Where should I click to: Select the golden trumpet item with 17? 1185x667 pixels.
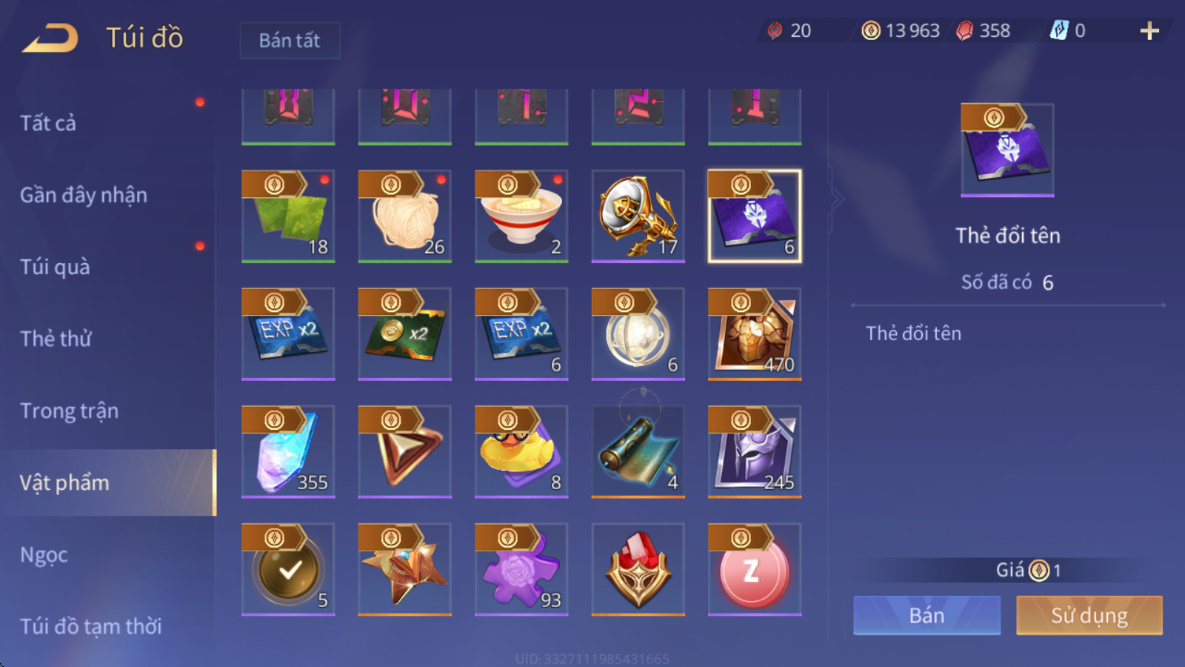(638, 216)
